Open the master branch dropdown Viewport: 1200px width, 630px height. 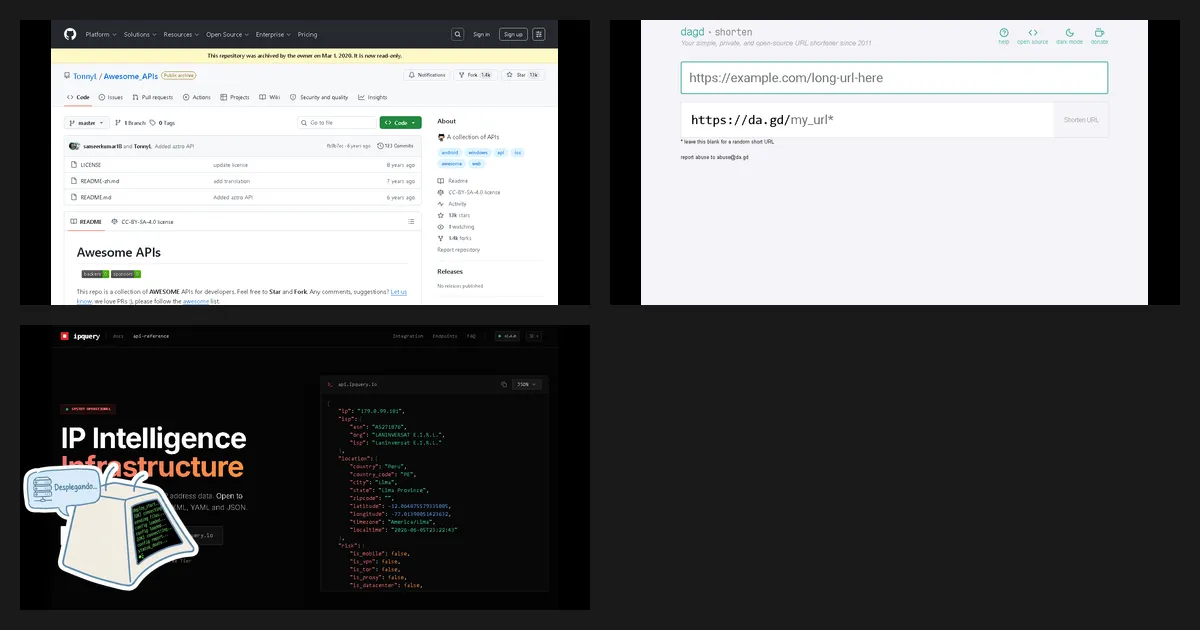87,123
